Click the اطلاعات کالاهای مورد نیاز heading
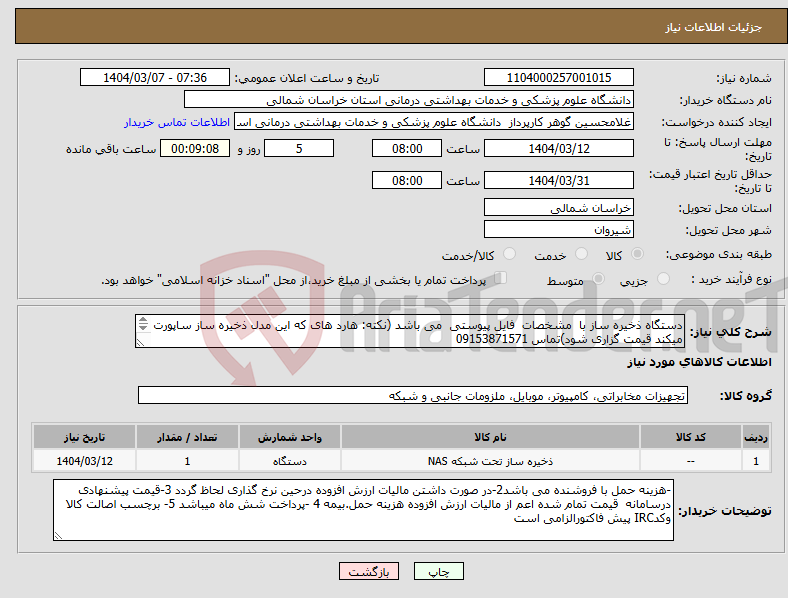 [x=699, y=362]
